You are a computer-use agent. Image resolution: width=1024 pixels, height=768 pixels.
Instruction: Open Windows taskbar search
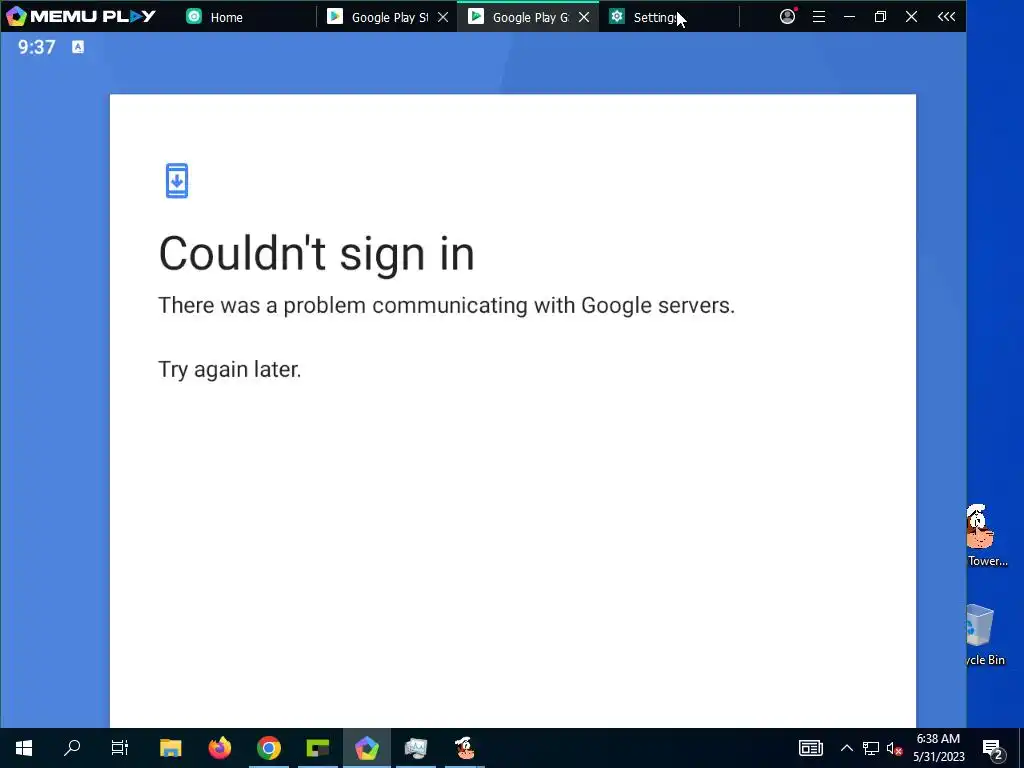pyautogui.click(x=72, y=748)
